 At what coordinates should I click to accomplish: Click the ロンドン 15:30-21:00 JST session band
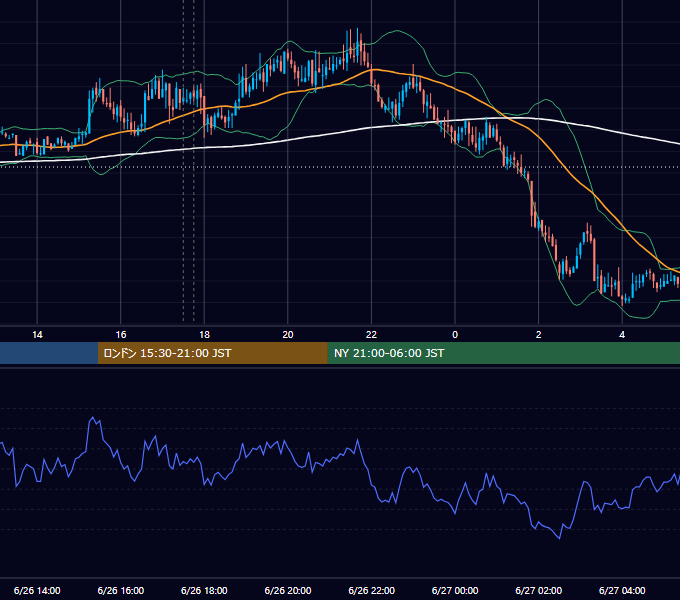[x=212, y=353]
